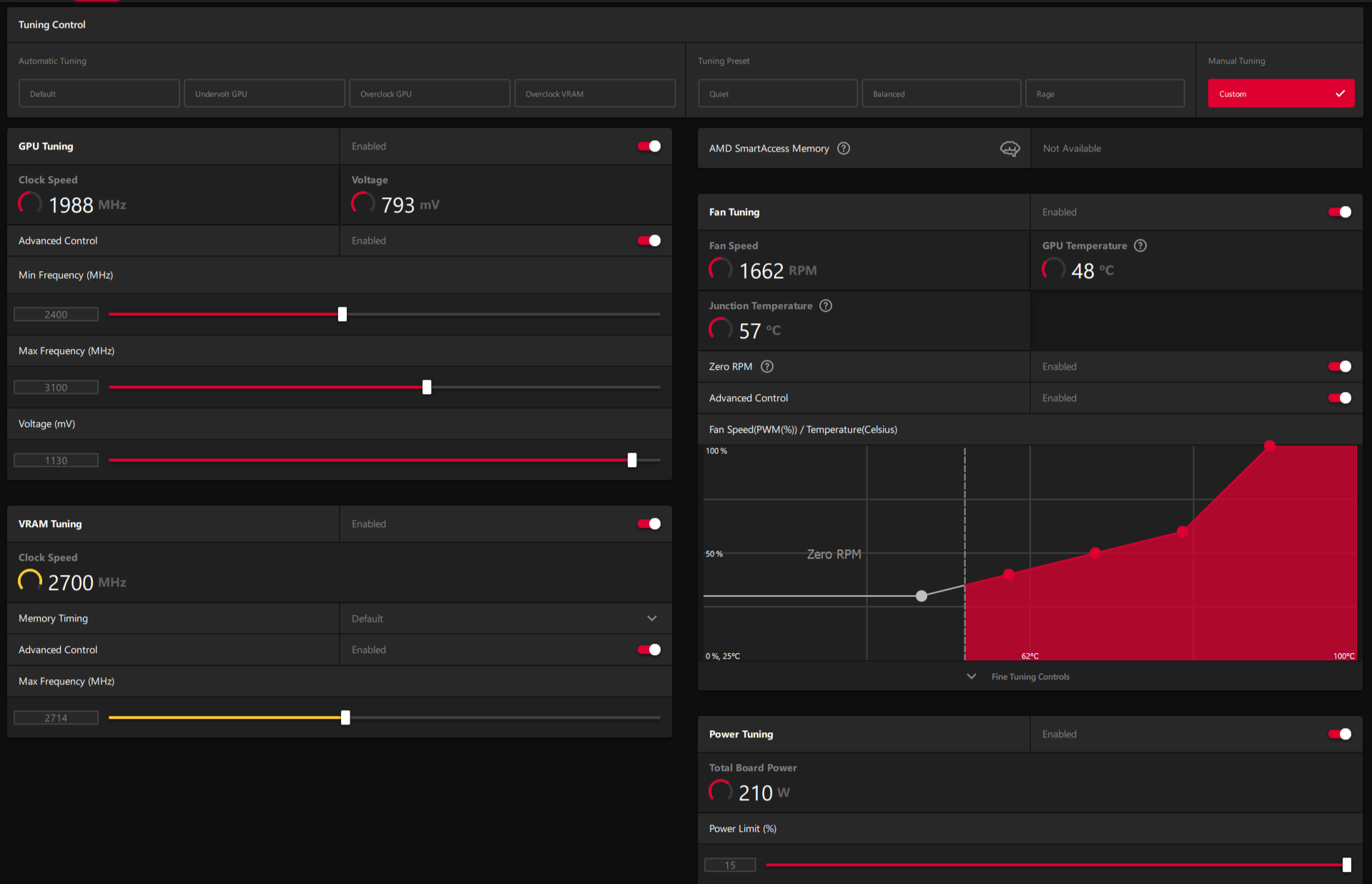The image size is (1372, 884).
Task: Click the Min Frequency input showing 2400
Action: [x=56, y=314]
